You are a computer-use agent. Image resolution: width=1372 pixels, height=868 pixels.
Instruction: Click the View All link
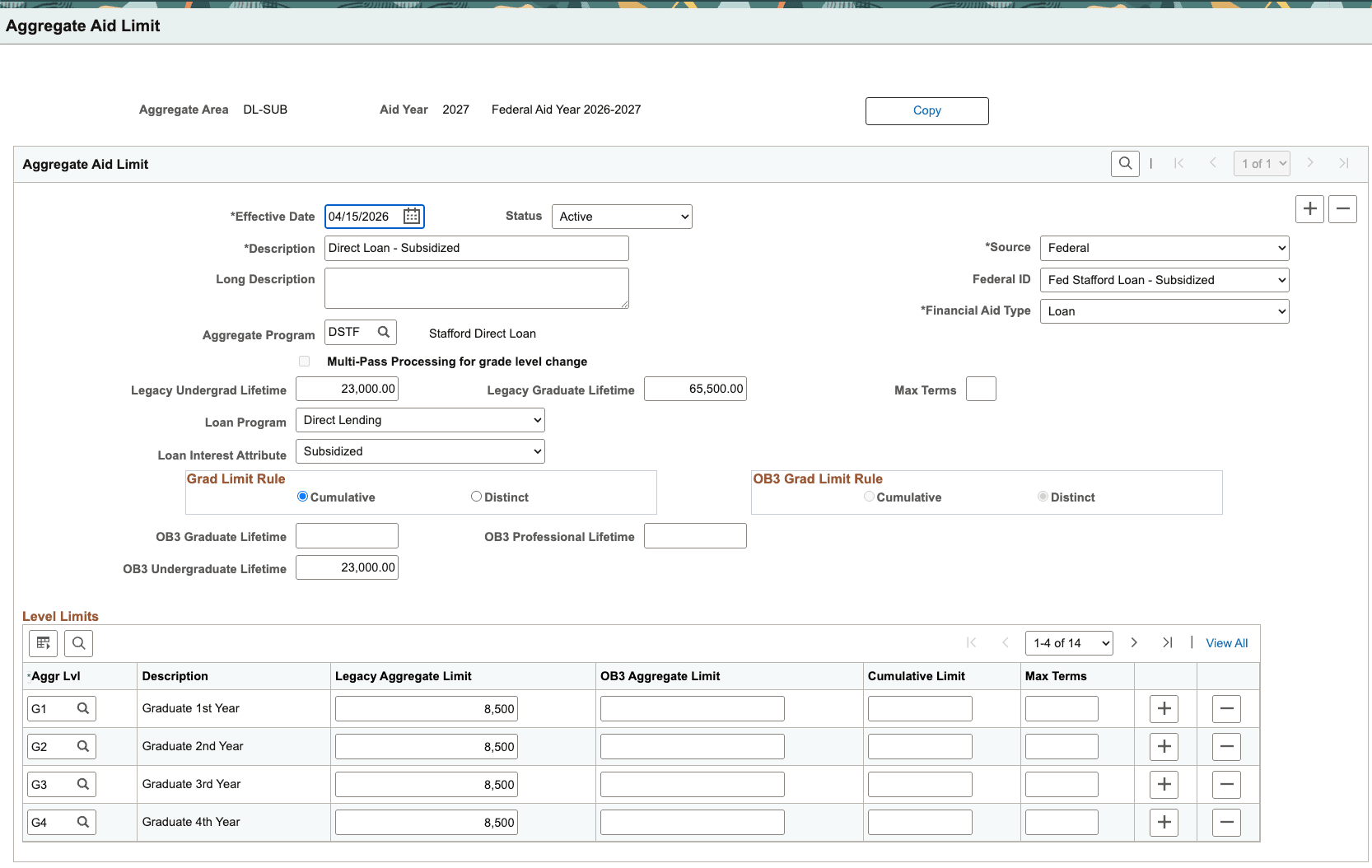[x=1226, y=643]
